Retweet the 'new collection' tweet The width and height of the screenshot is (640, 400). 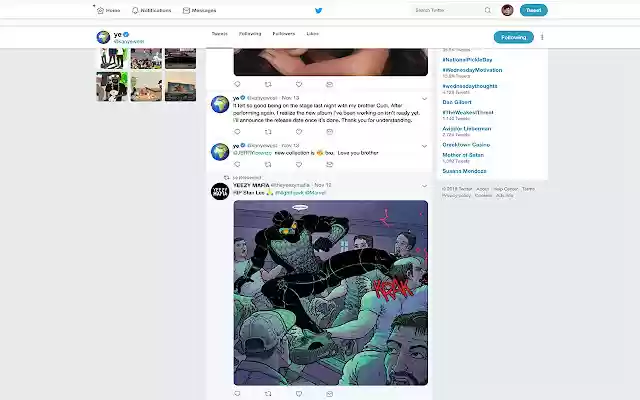pos(268,164)
